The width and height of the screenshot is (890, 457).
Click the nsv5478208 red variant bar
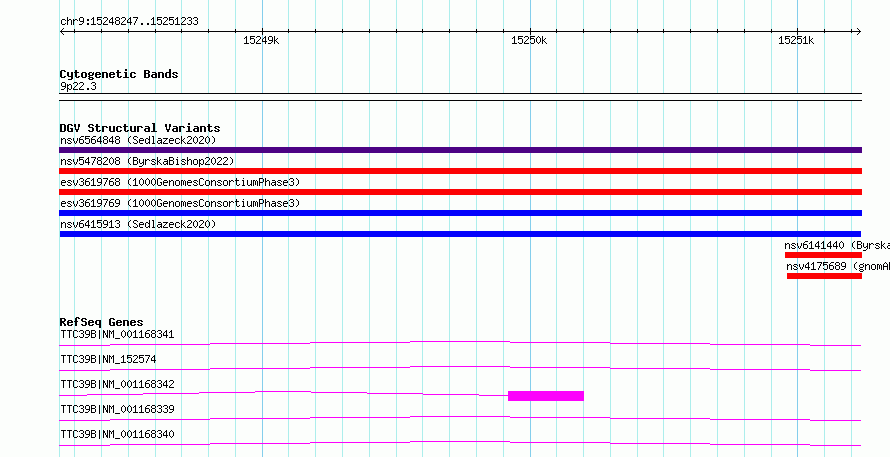click(460, 171)
